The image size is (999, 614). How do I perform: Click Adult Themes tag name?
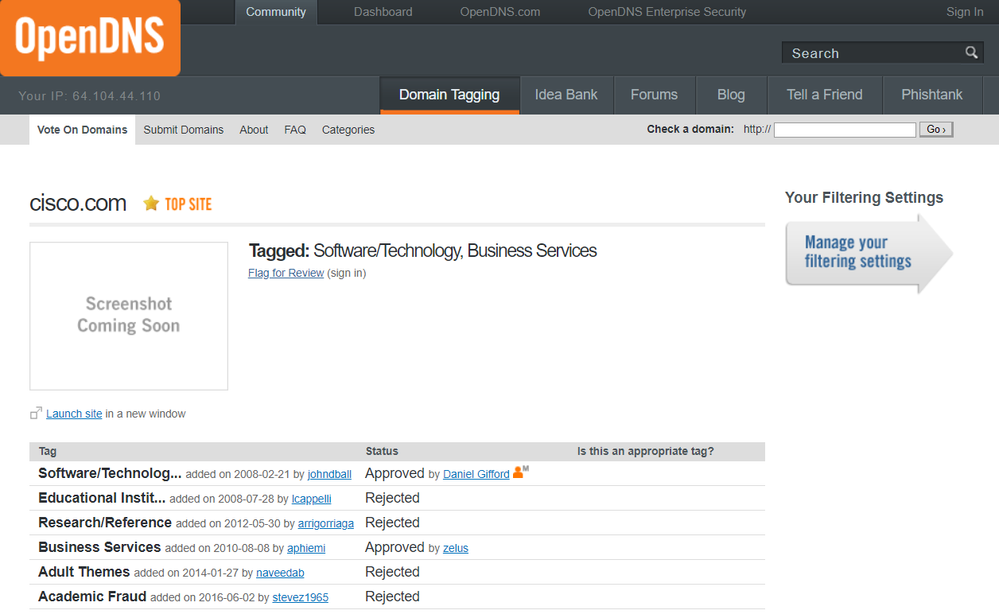click(x=84, y=572)
